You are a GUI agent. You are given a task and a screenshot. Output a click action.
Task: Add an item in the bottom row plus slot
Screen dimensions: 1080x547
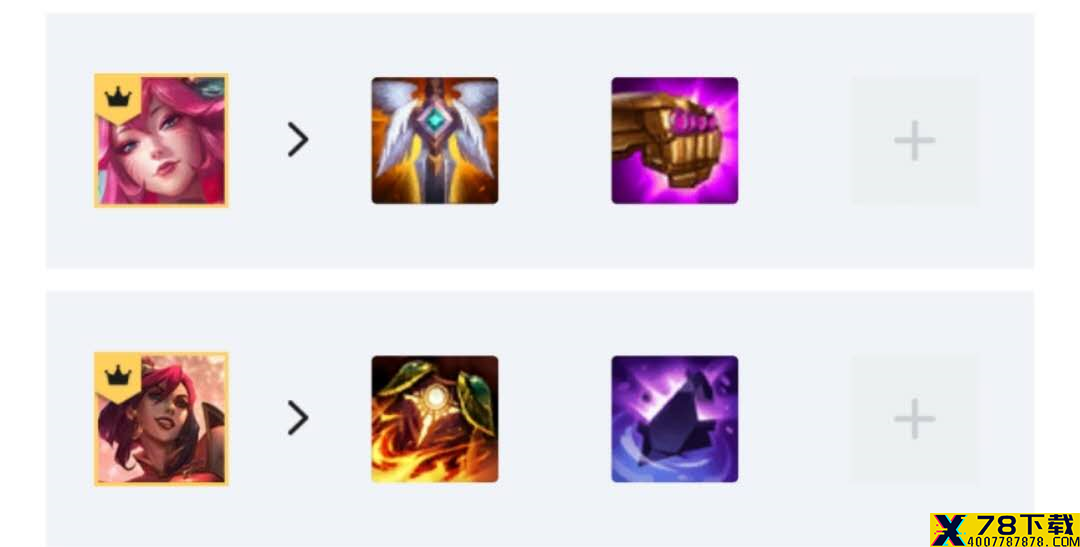point(914,419)
